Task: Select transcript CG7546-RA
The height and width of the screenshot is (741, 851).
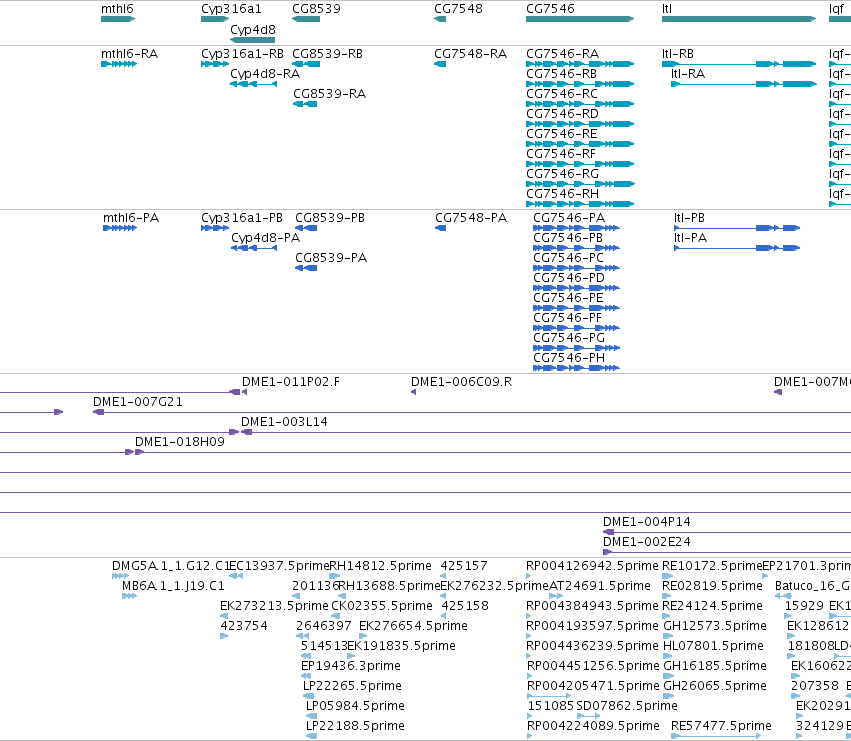Action: [x=580, y=64]
